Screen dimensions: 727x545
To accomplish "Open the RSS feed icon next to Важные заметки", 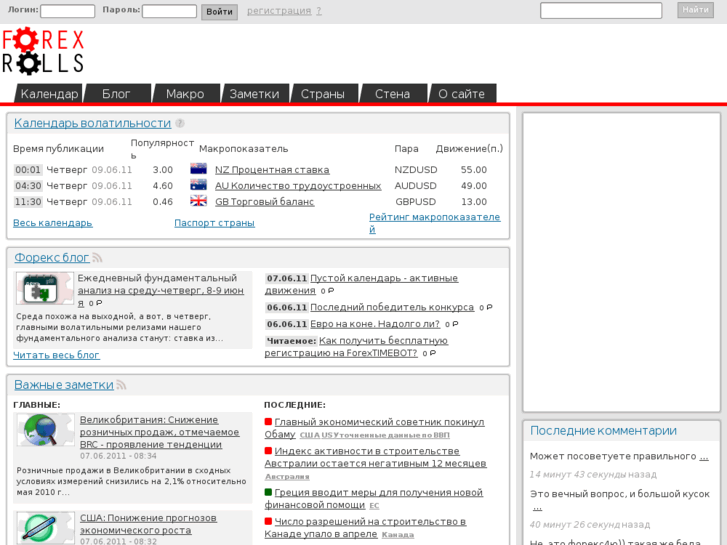I will coord(121,385).
